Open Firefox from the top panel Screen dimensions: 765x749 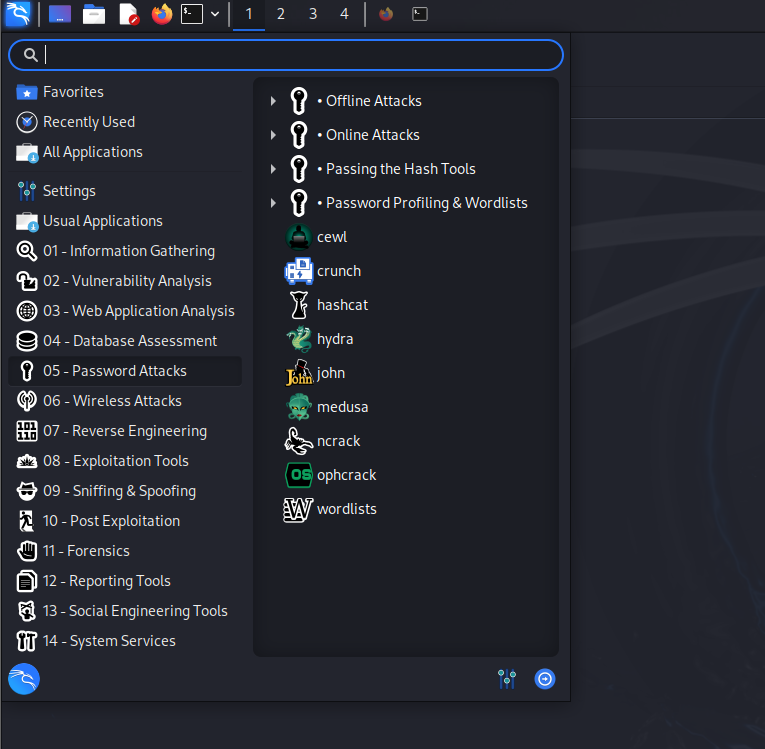(161, 14)
